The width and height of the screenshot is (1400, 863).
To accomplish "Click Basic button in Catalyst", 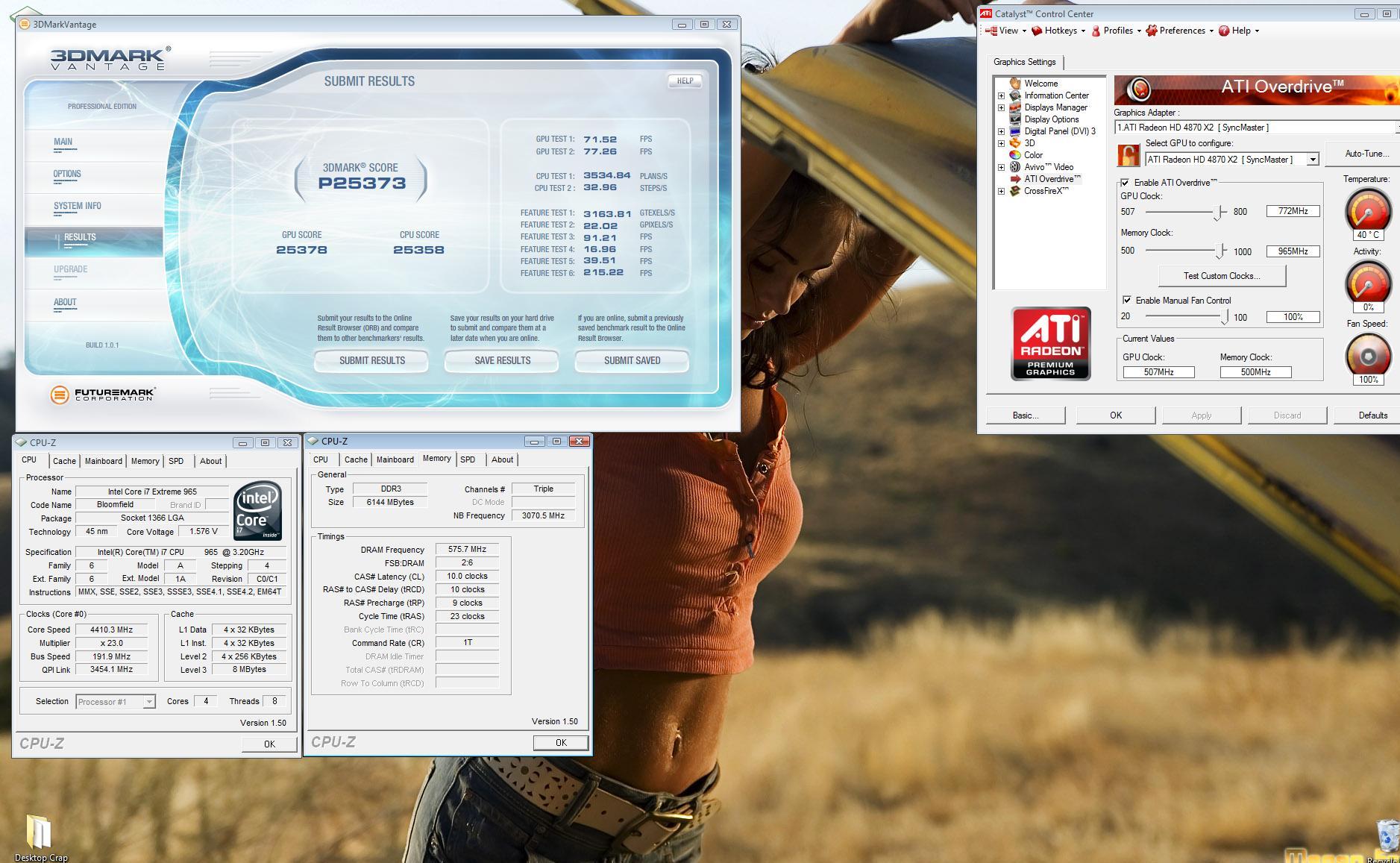I will pyautogui.click(x=1026, y=415).
